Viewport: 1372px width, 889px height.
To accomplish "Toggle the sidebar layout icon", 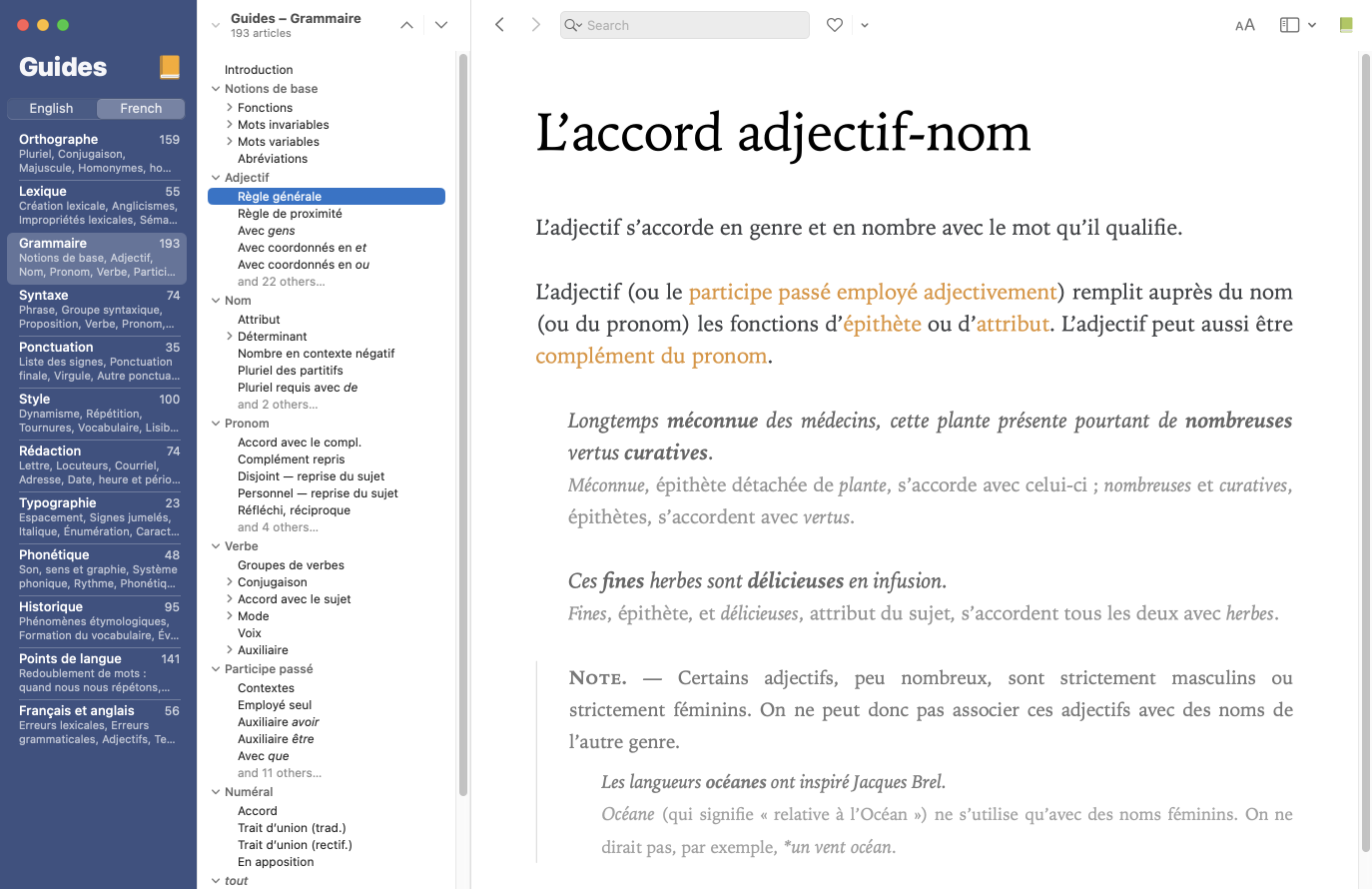I will tap(1289, 25).
